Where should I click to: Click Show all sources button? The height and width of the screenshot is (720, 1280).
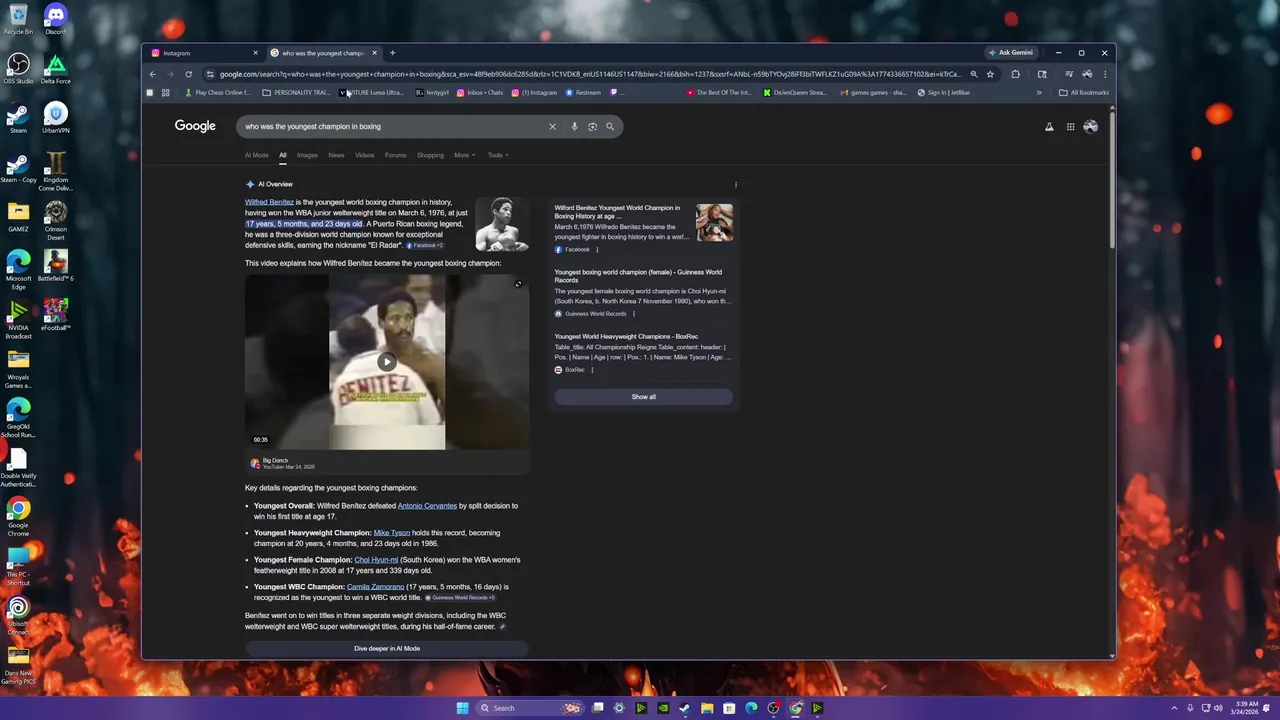[643, 397]
